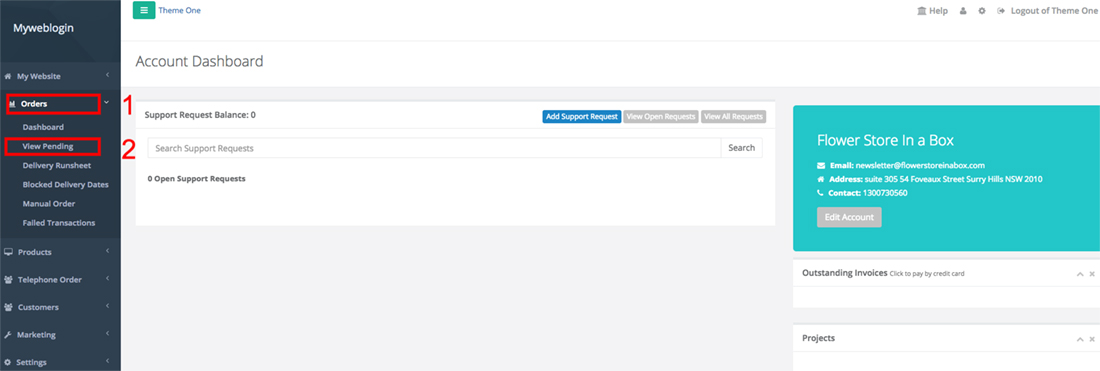This screenshot has width=1100, height=371.
Task: Expand the My Website menu
Action: click(60, 76)
